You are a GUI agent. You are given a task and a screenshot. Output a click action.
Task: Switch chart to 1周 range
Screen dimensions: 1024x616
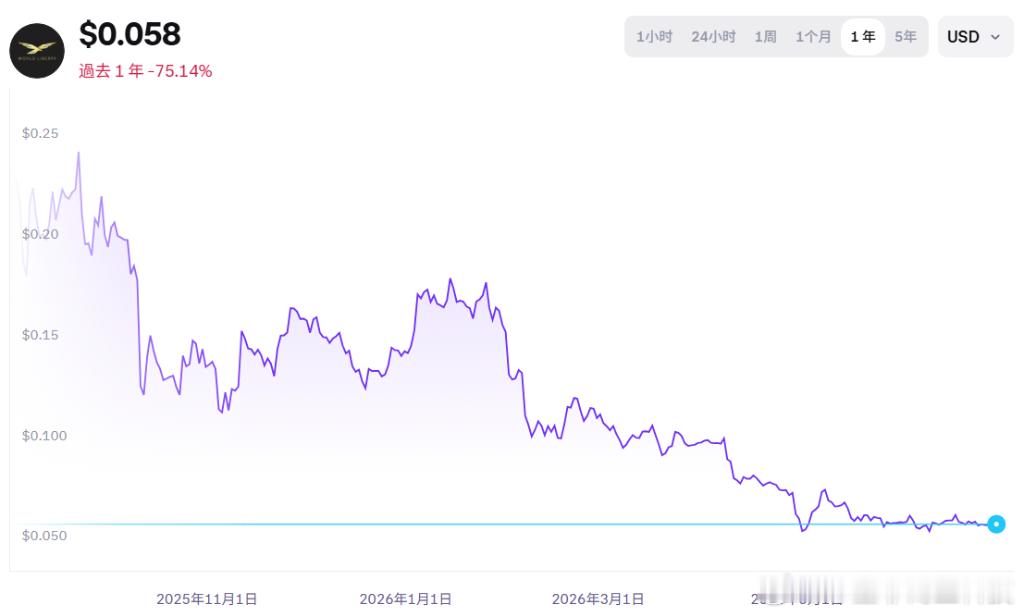pos(765,37)
